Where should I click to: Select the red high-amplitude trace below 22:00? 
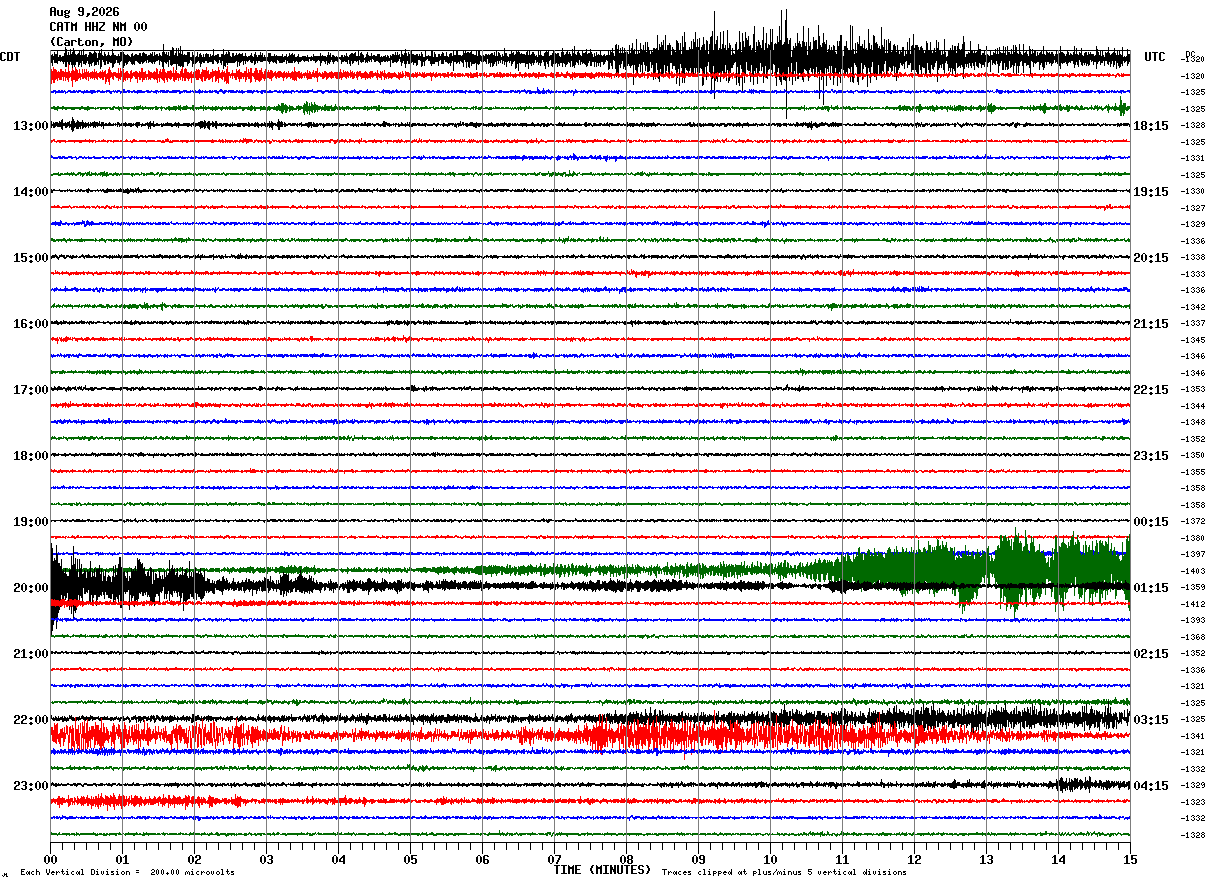(590, 737)
